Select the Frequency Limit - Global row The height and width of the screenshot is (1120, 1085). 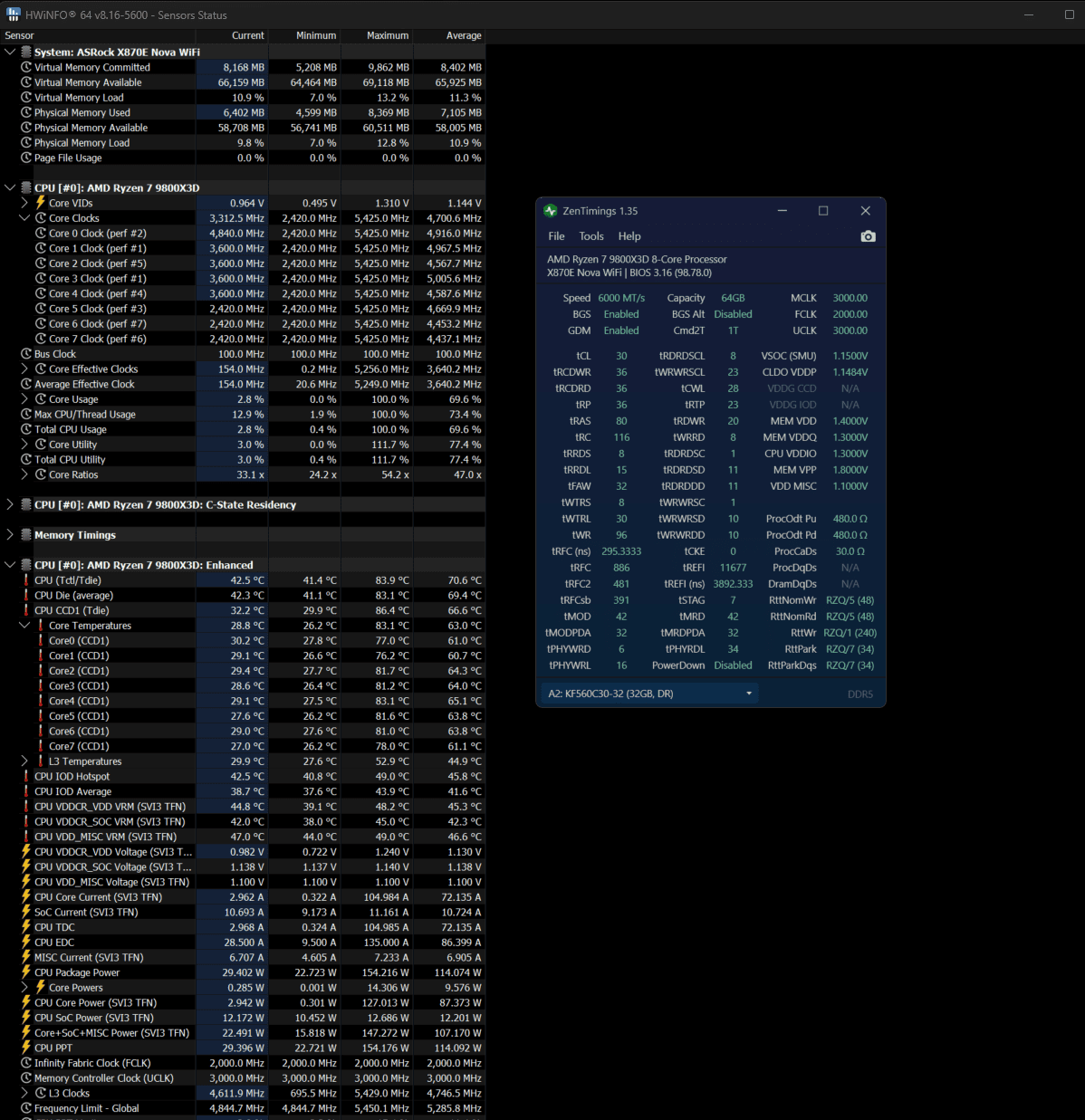click(x=243, y=1108)
